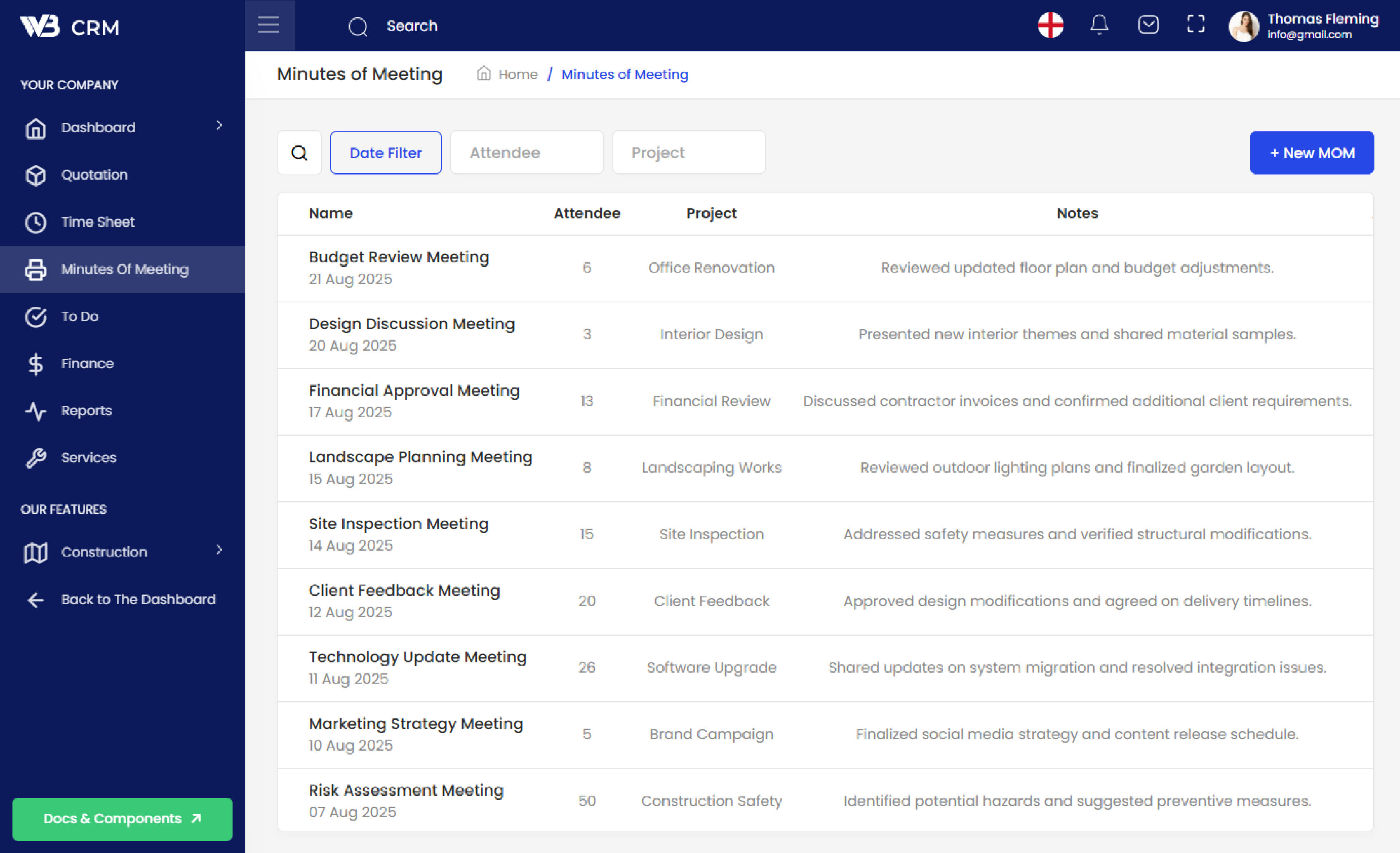Image resolution: width=1400 pixels, height=853 pixels.
Task: Click the W3 CRM logo
Action: pos(69,26)
